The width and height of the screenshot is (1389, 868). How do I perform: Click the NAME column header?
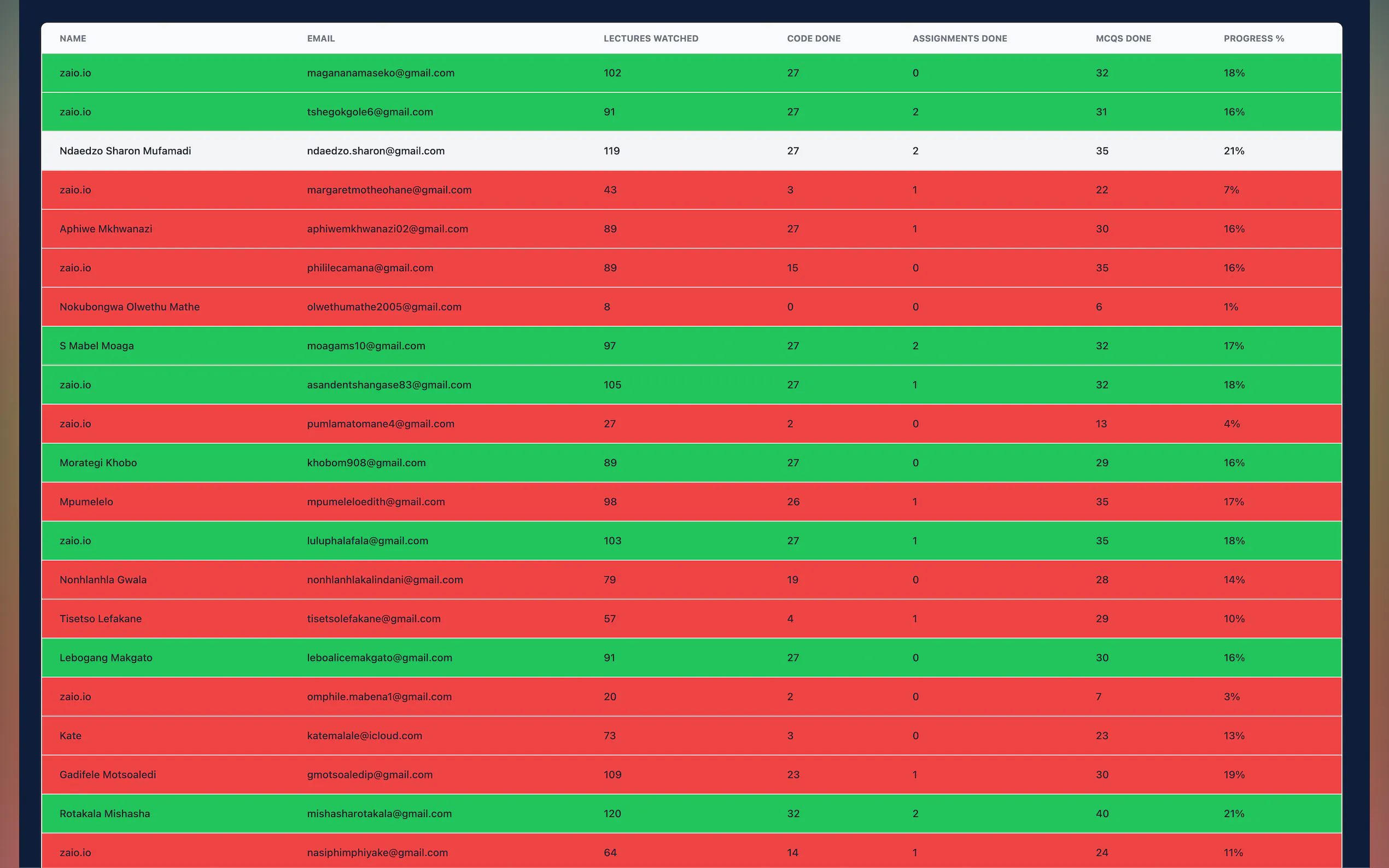click(x=73, y=38)
